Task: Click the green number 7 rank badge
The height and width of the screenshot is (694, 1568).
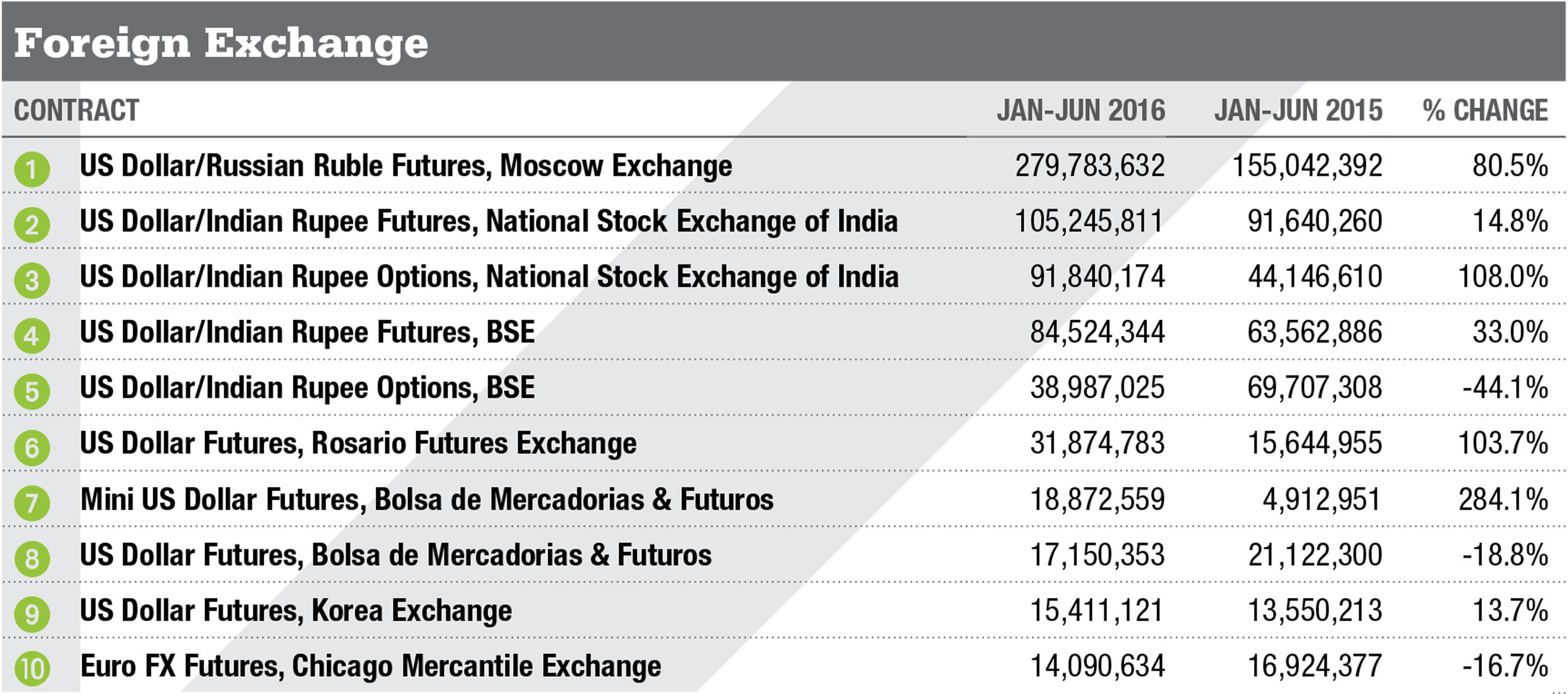Action: [32, 503]
